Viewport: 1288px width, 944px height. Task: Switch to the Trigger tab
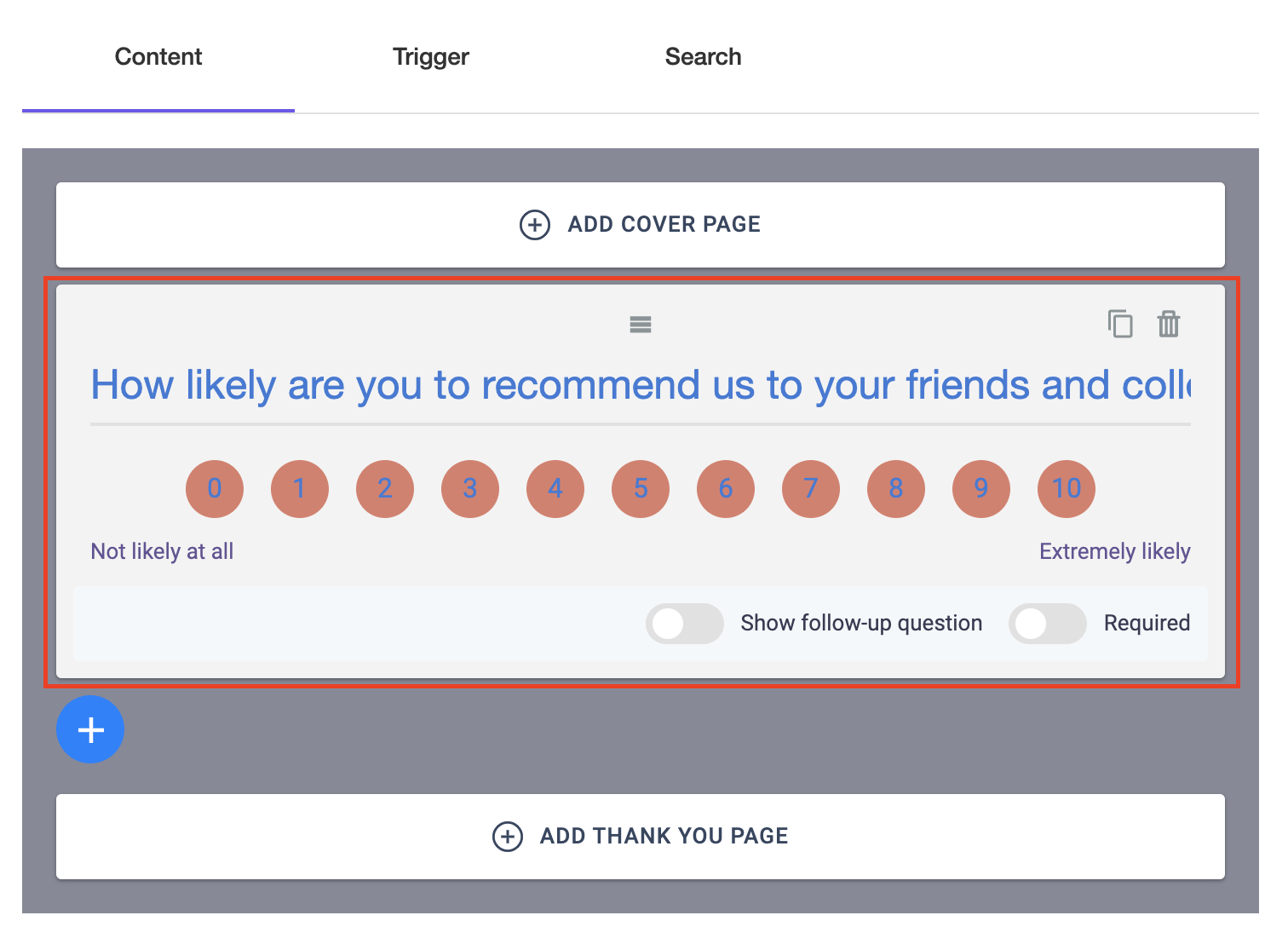point(431,57)
